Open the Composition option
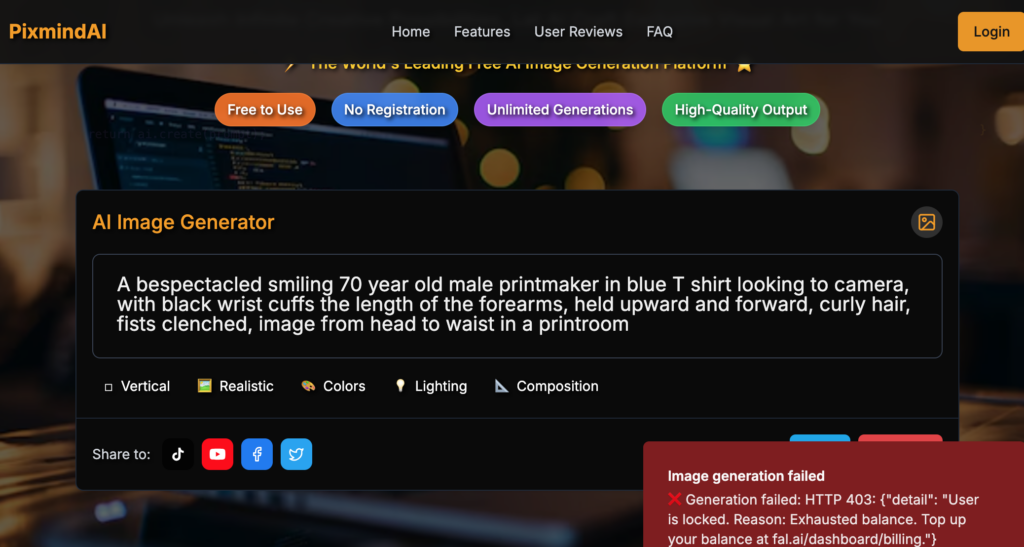 [x=547, y=386]
